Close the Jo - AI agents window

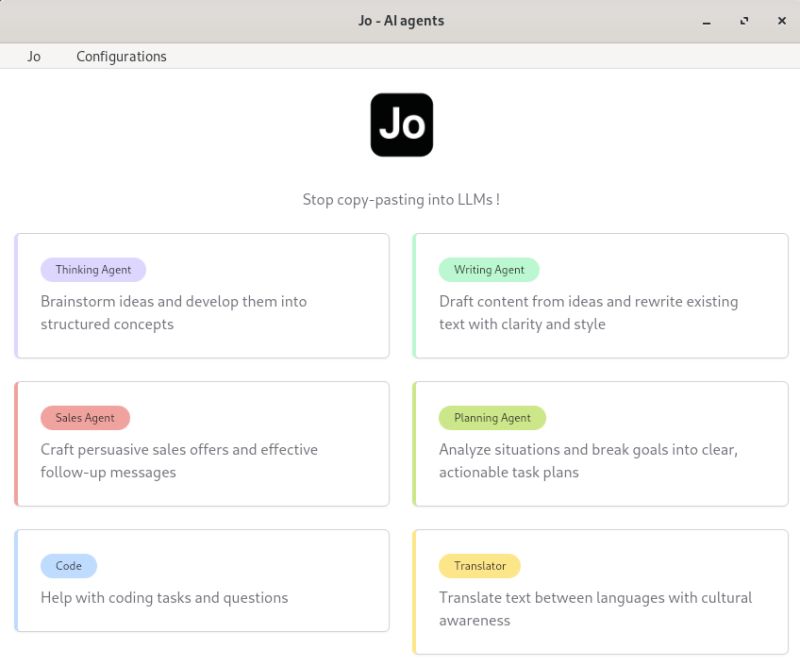(x=782, y=21)
